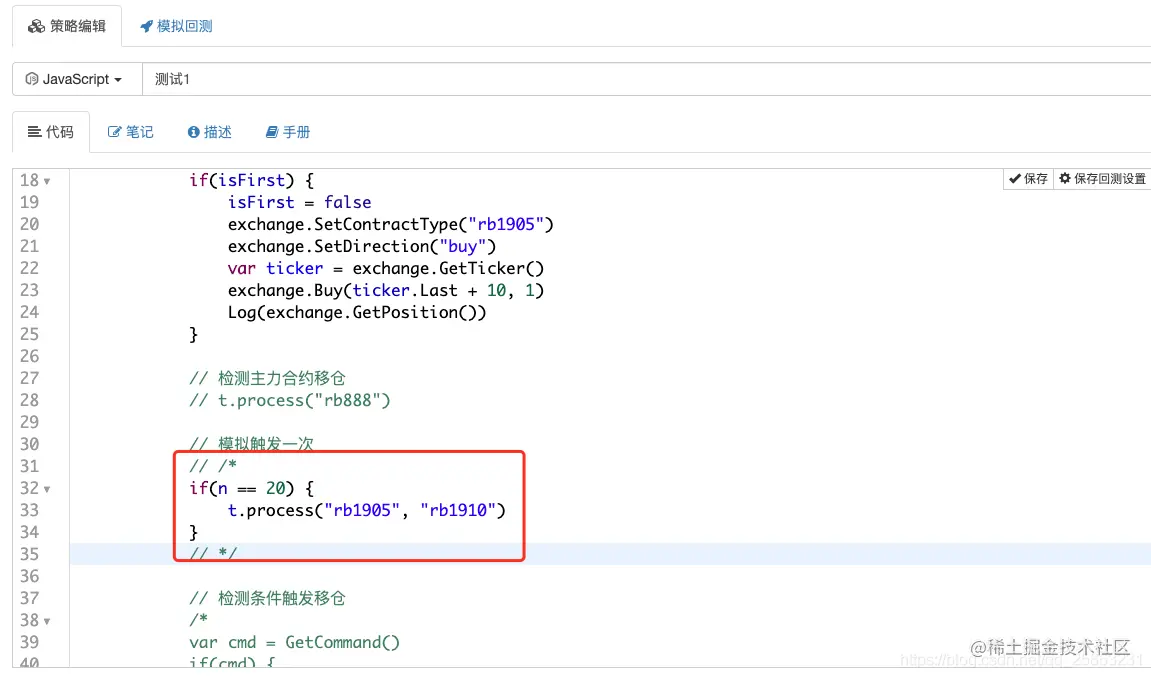Click the line "var cmd = GetCommand()"
1151x678 pixels.
pos(294,643)
